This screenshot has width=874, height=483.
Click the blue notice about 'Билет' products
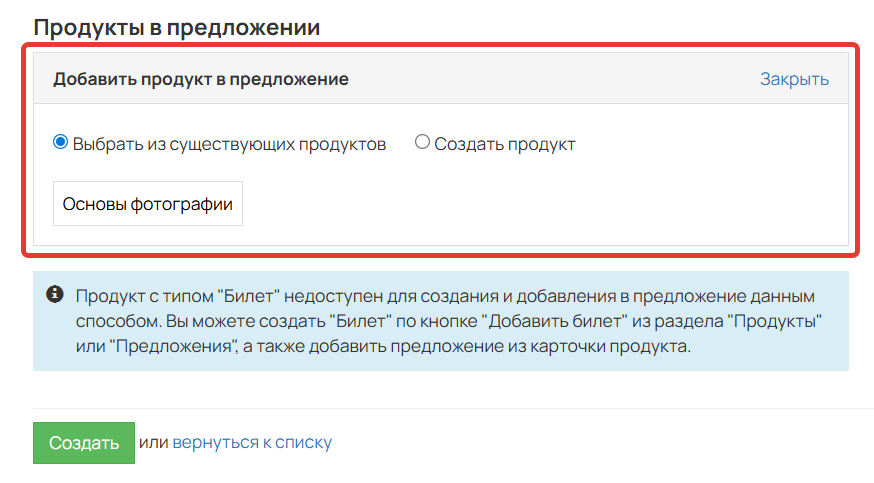point(441,321)
